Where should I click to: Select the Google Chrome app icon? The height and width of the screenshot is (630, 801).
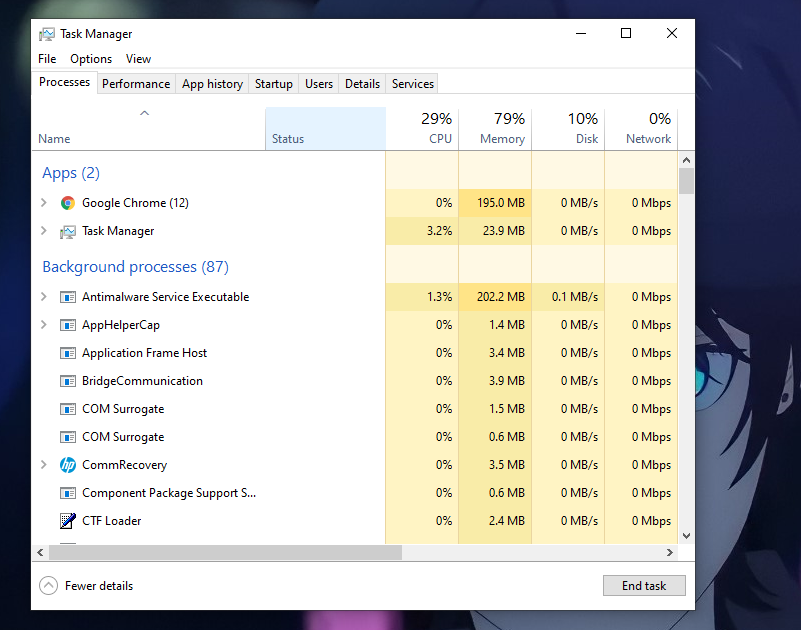[67, 203]
